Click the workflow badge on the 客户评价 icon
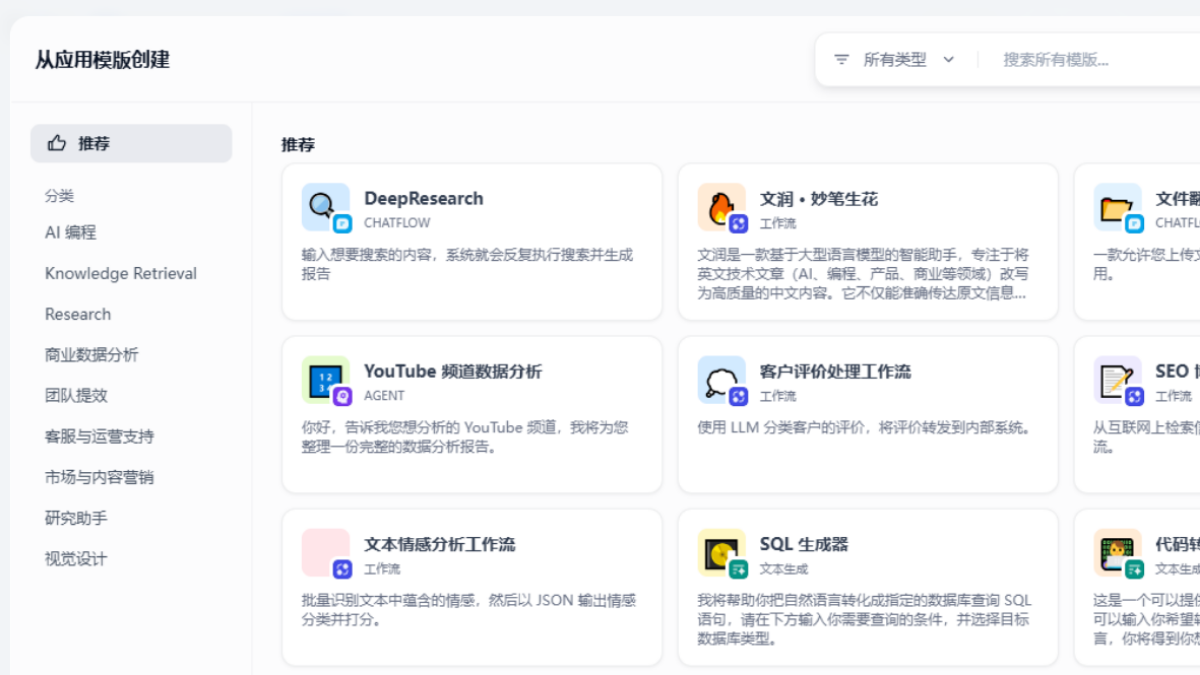 click(x=738, y=397)
